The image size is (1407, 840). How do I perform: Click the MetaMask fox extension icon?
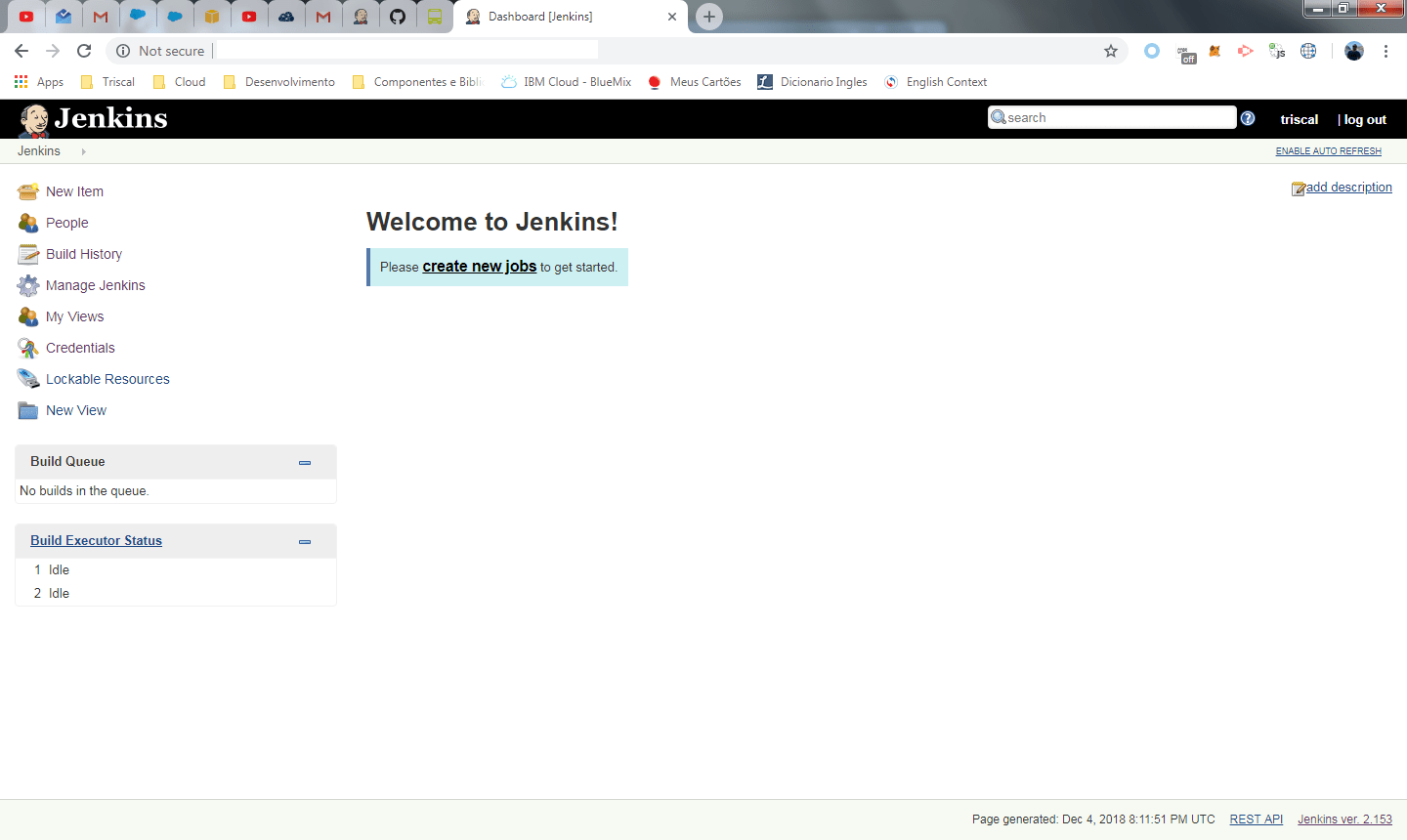coord(1215,51)
